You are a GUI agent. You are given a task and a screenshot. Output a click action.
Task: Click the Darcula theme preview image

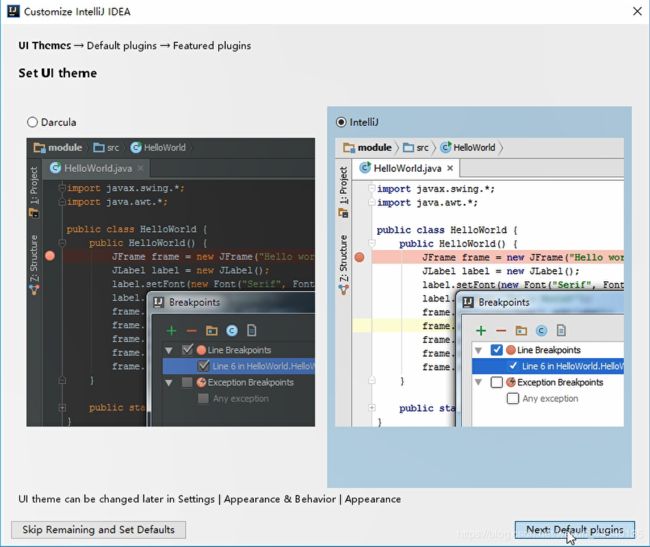(171, 282)
